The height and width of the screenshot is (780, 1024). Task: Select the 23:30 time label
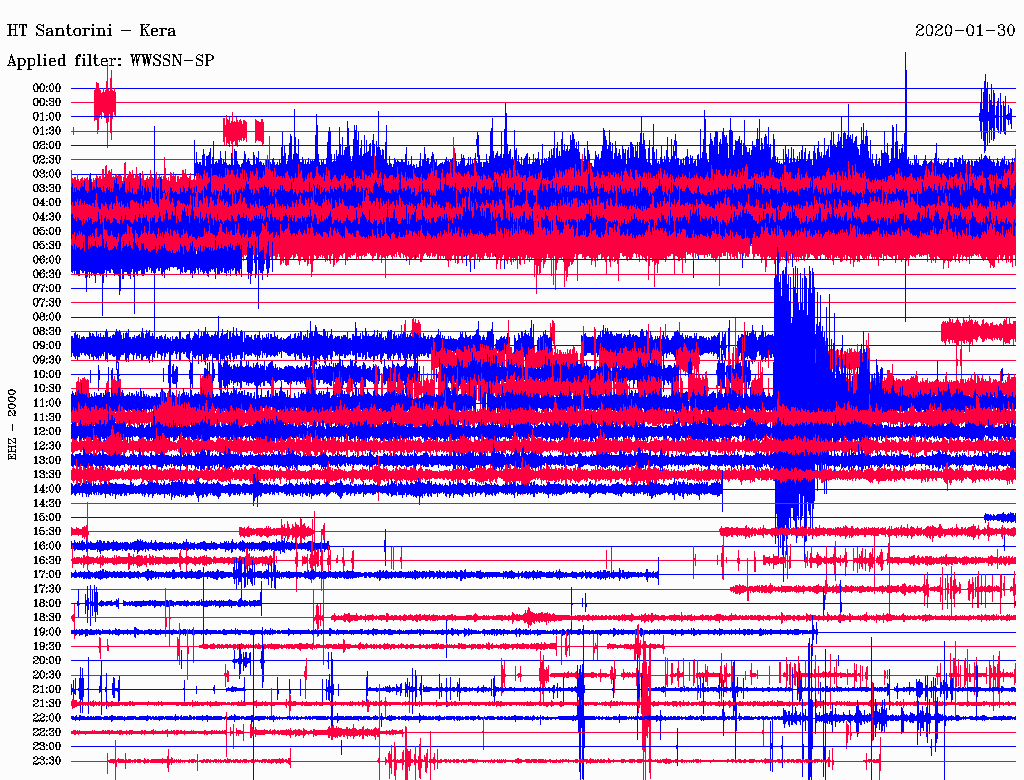click(47, 761)
